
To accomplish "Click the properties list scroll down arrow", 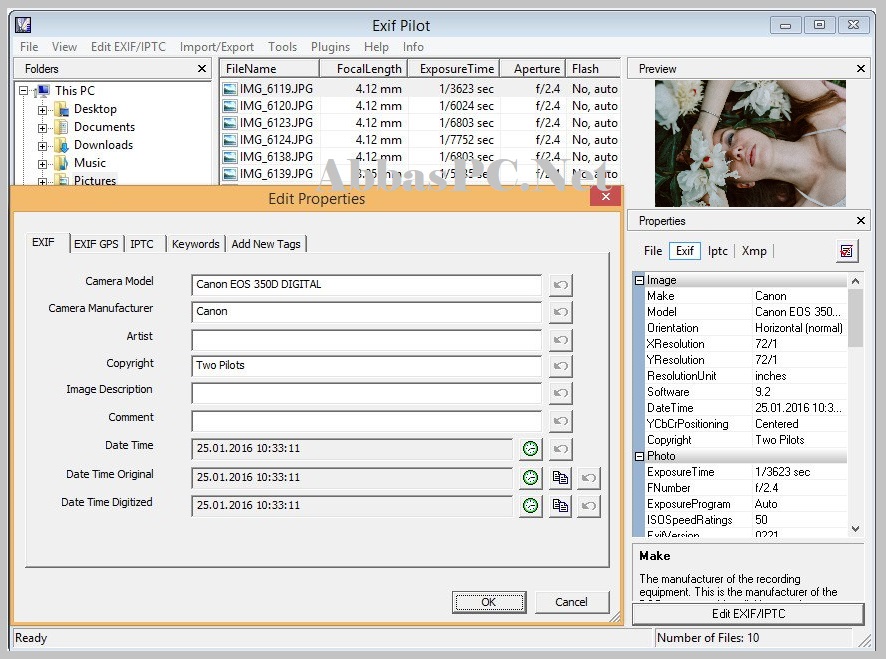I will point(855,529).
